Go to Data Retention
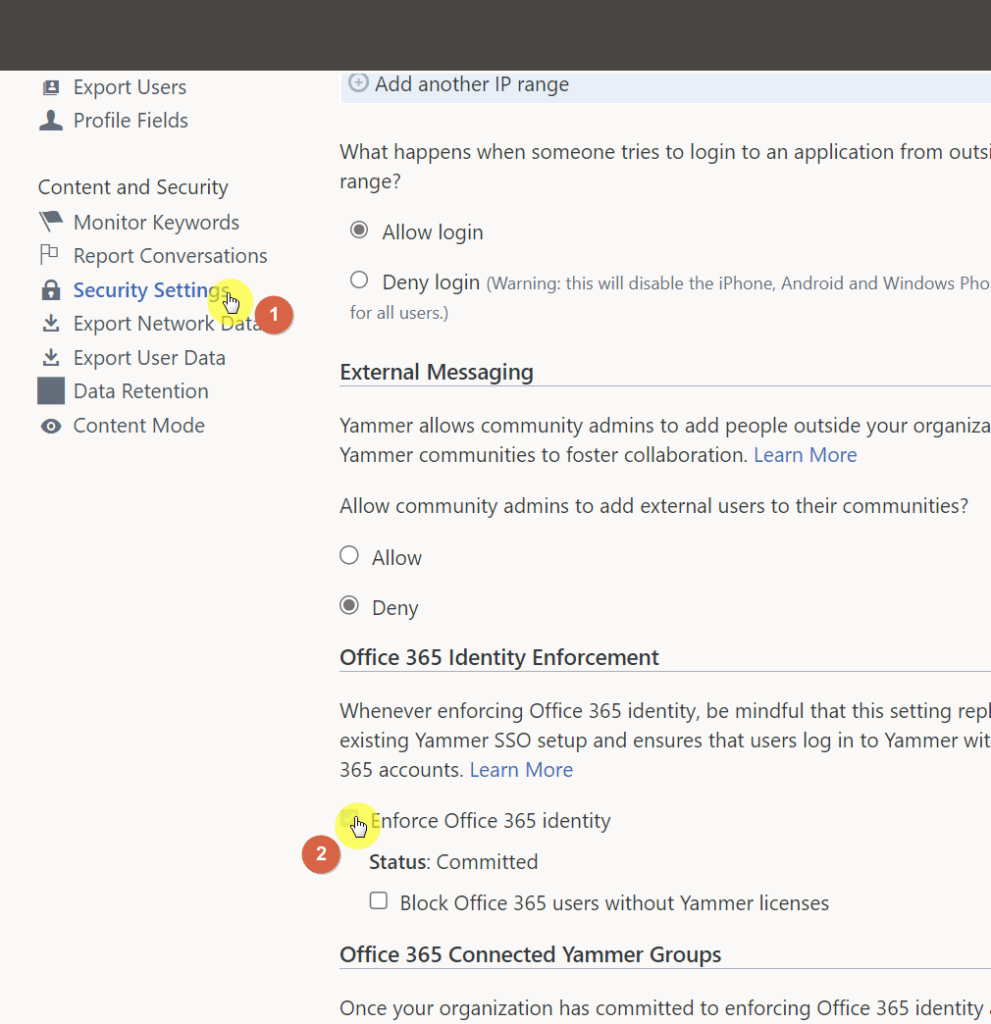 140,391
